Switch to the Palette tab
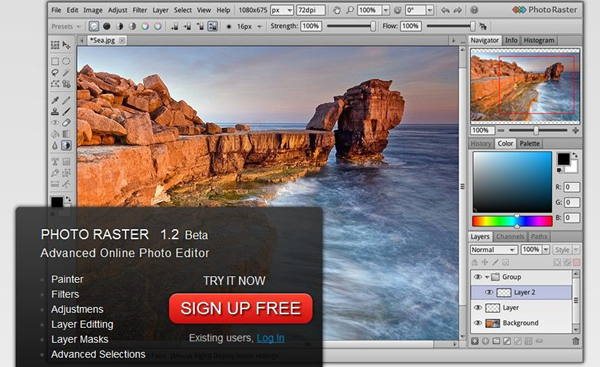 click(530, 144)
